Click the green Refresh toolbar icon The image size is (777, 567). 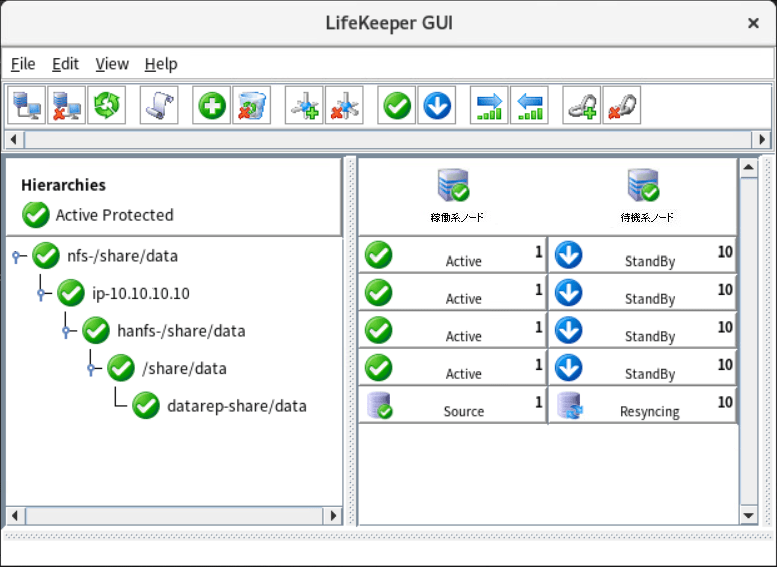point(107,105)
